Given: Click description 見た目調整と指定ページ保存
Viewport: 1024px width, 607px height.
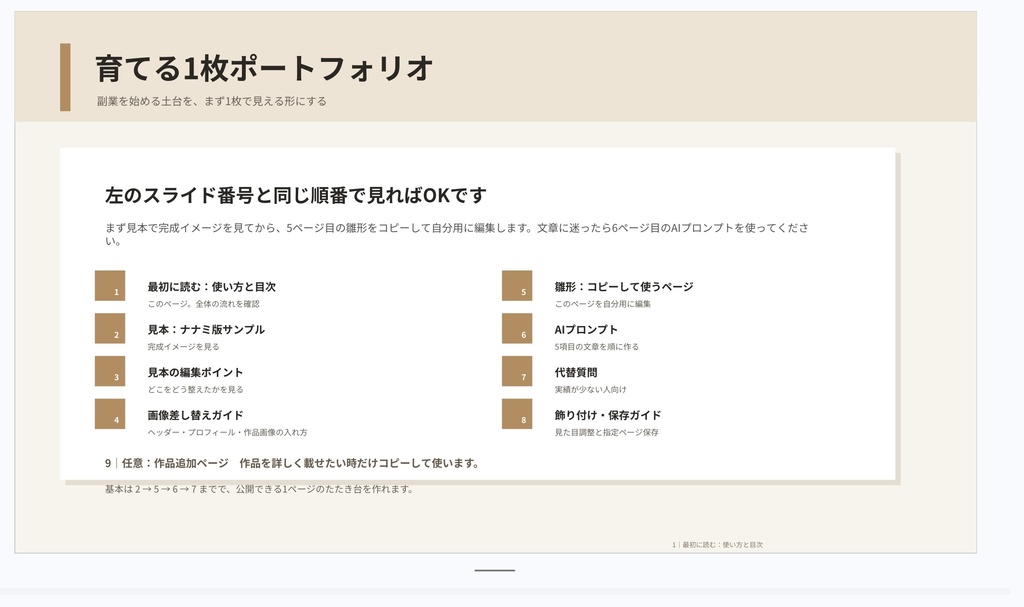Looking at the screenshot, I should [x=607, y=433].
